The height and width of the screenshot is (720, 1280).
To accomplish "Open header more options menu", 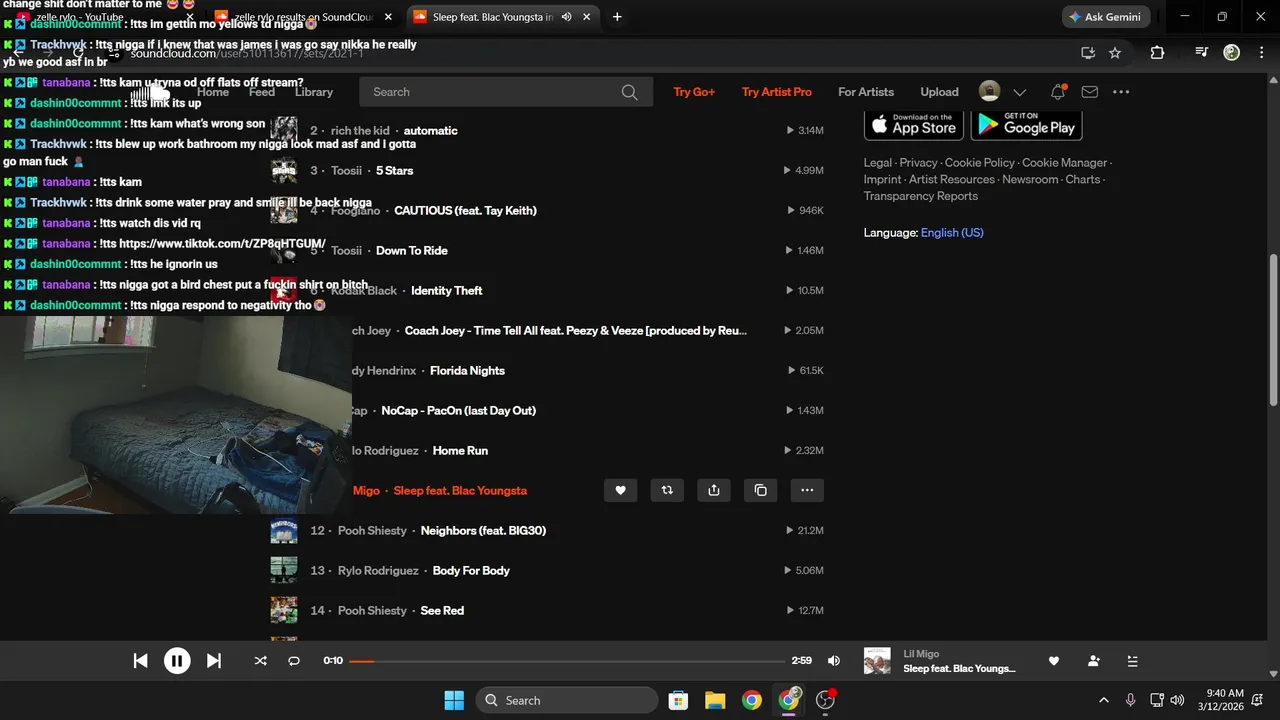I will tap(1121, 92).
